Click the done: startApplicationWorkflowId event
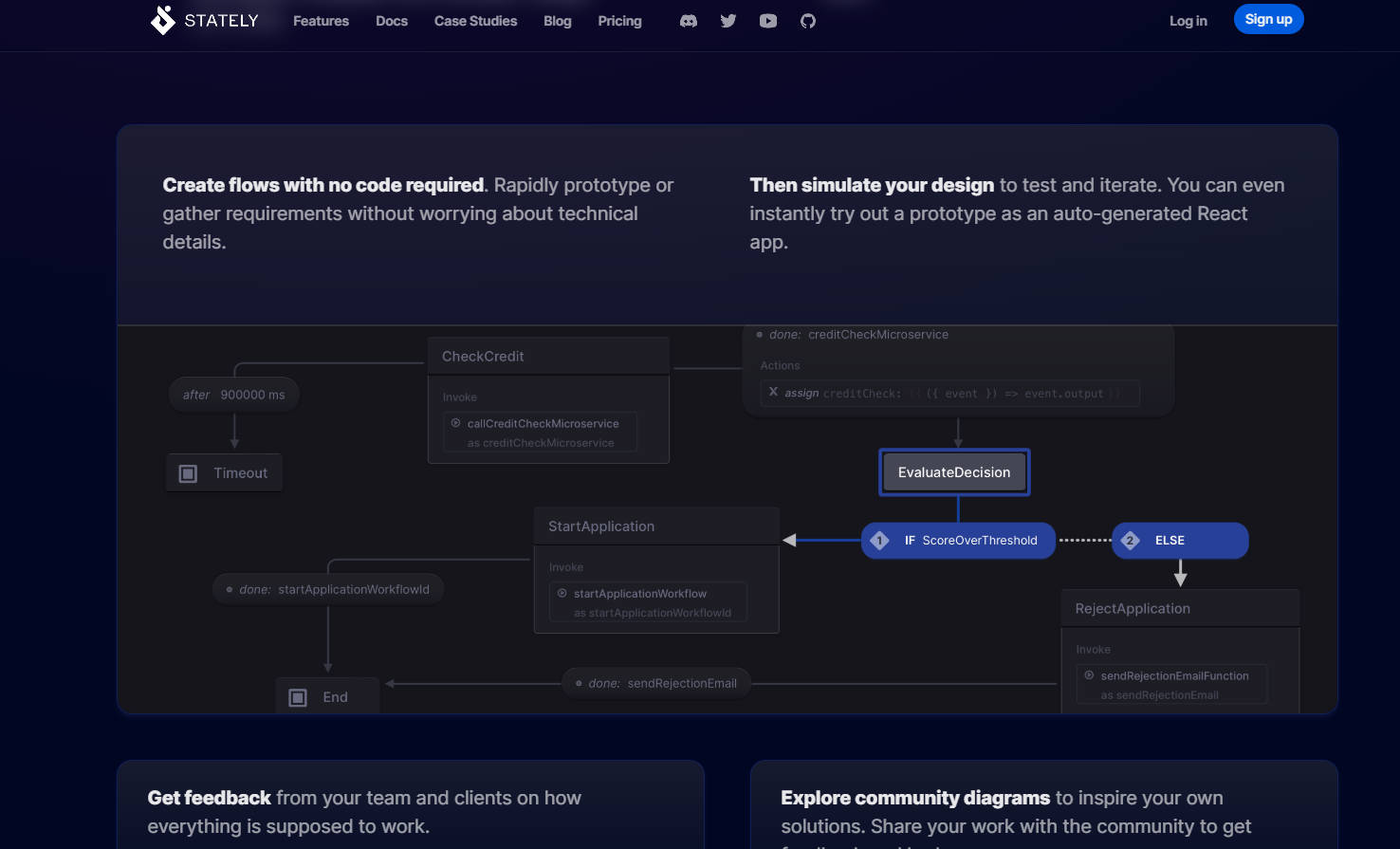This screenshot has height=849, width=1400. [328, 589]
